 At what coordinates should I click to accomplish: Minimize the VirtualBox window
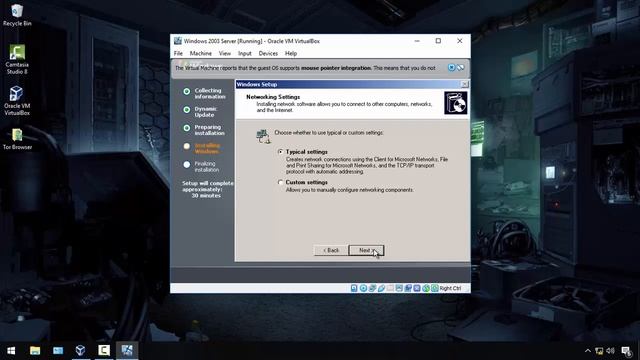pyautogui.click(x=417, y=41)
